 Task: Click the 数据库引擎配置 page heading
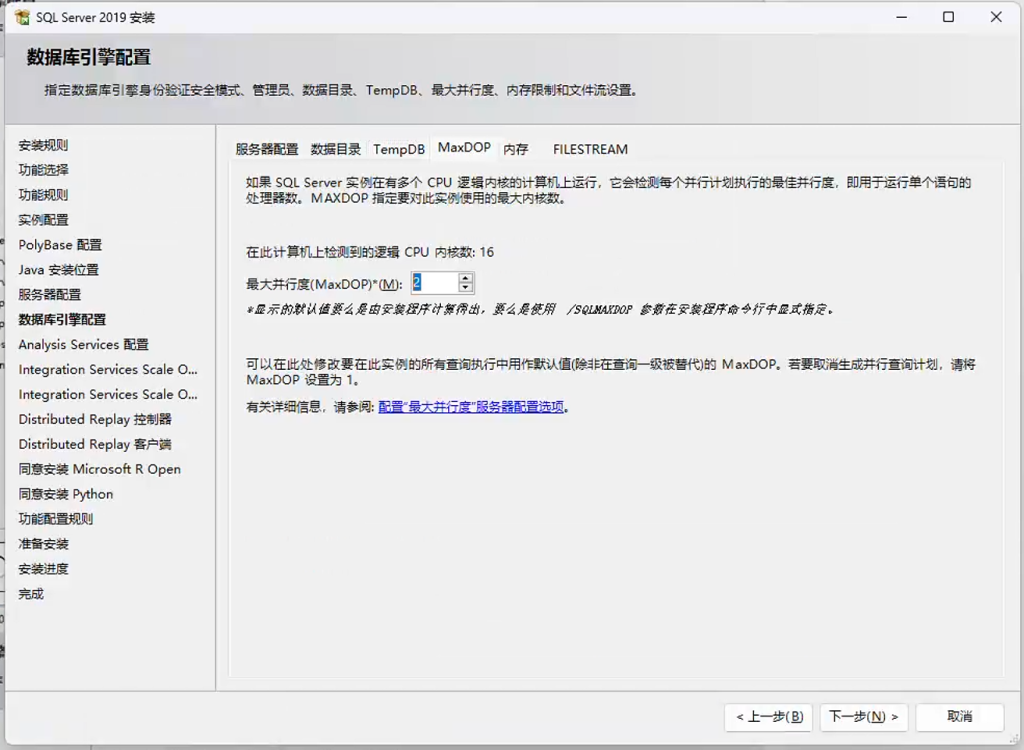tap(89, 57)
